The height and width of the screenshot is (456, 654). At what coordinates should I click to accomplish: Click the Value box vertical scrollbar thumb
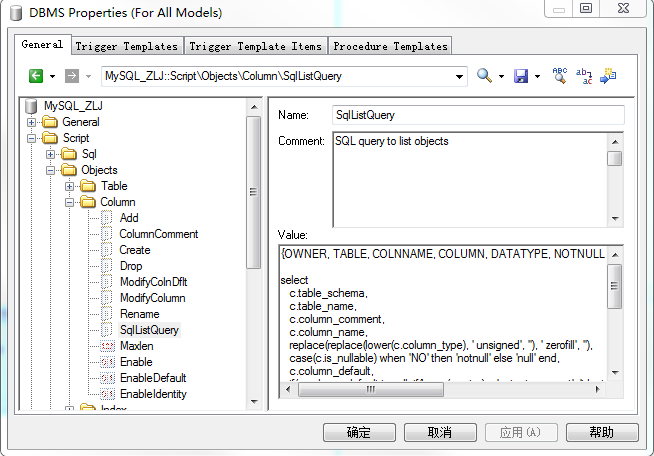(615, 286)
